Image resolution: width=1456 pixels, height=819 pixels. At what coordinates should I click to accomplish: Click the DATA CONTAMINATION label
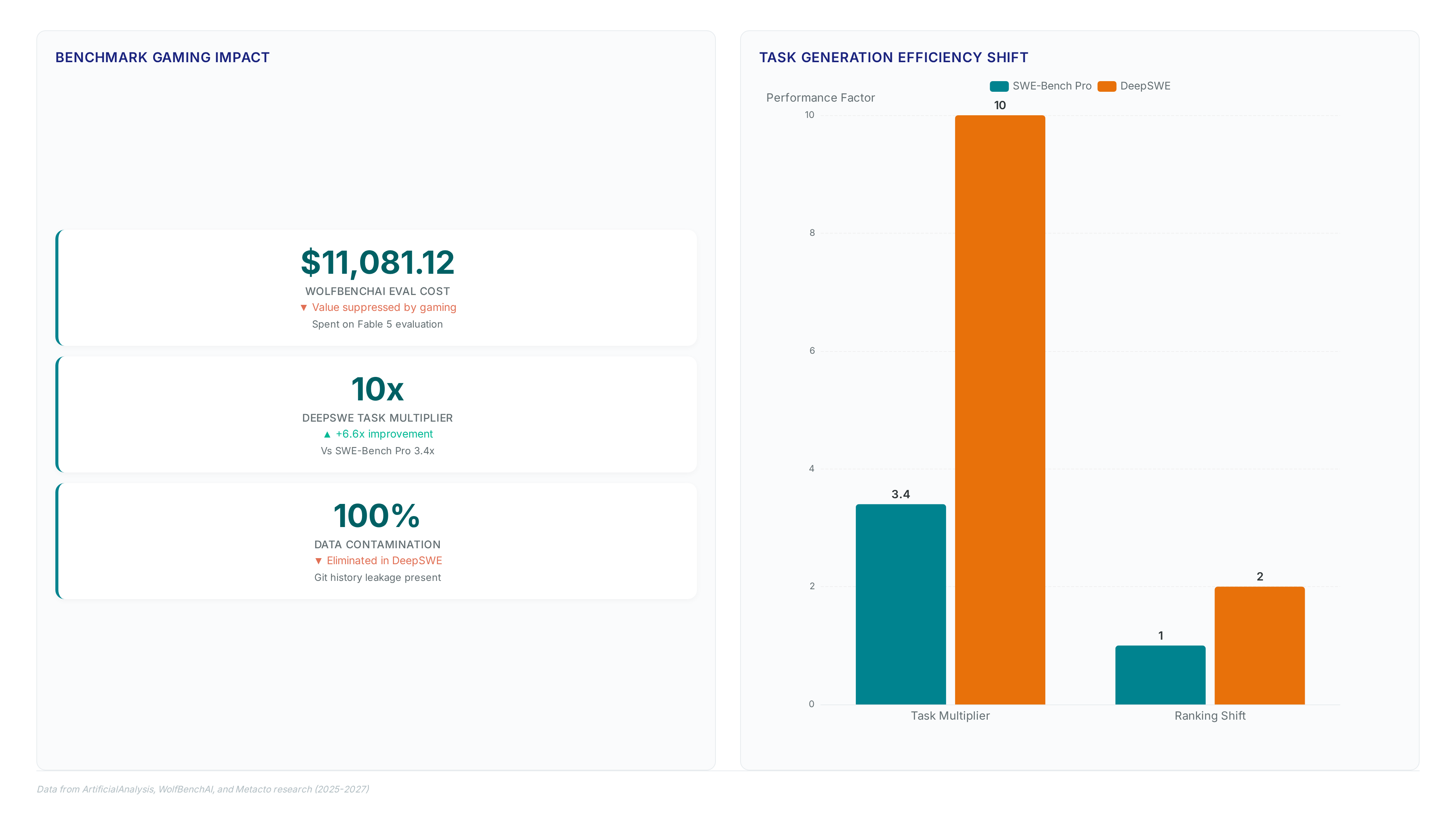[378, 544]
